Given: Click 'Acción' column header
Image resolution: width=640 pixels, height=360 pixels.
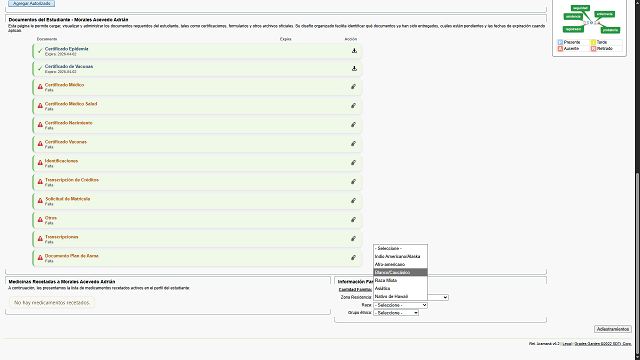Looking at the screenshot, I should pos(351,39).
